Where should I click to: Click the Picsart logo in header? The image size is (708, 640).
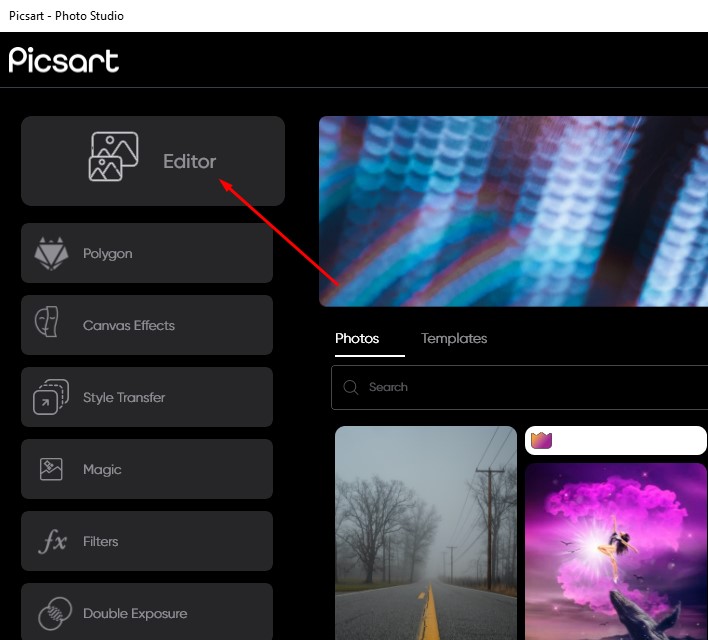coord(64,60)
